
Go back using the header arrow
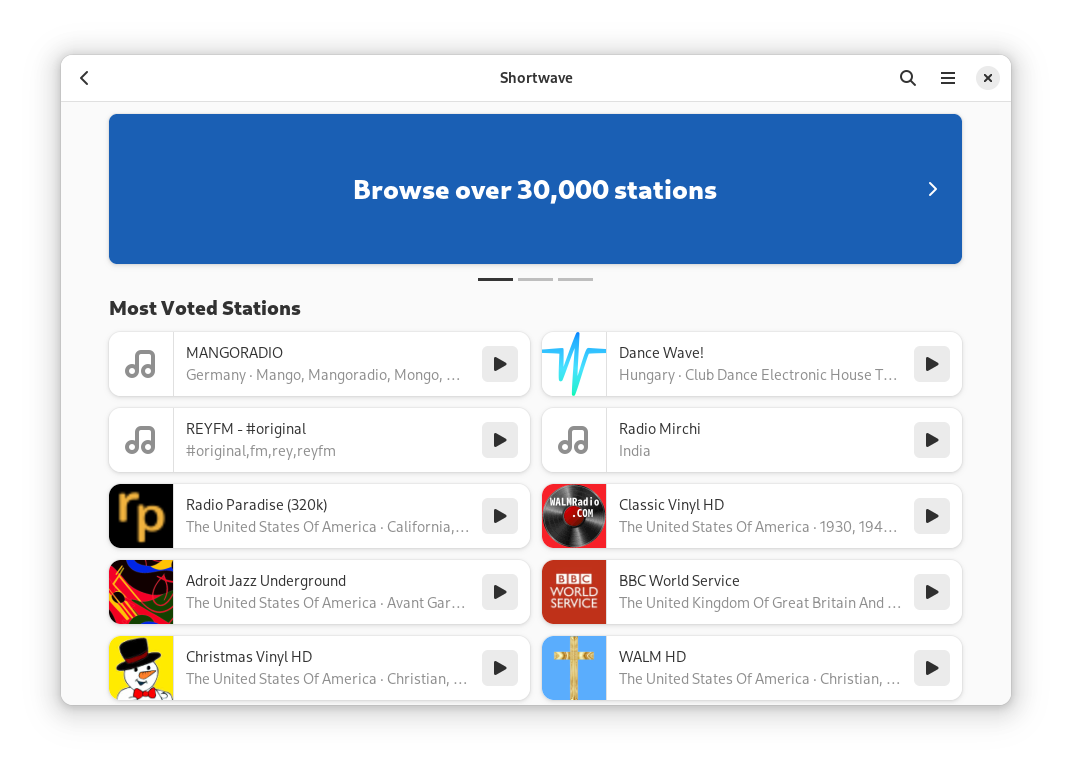(x=85, y=78)
